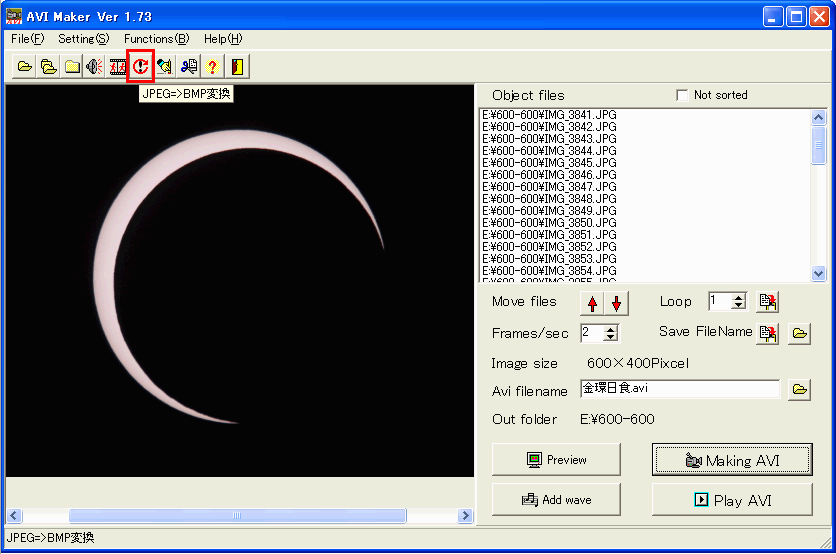Click the Play AVI button

732,500
